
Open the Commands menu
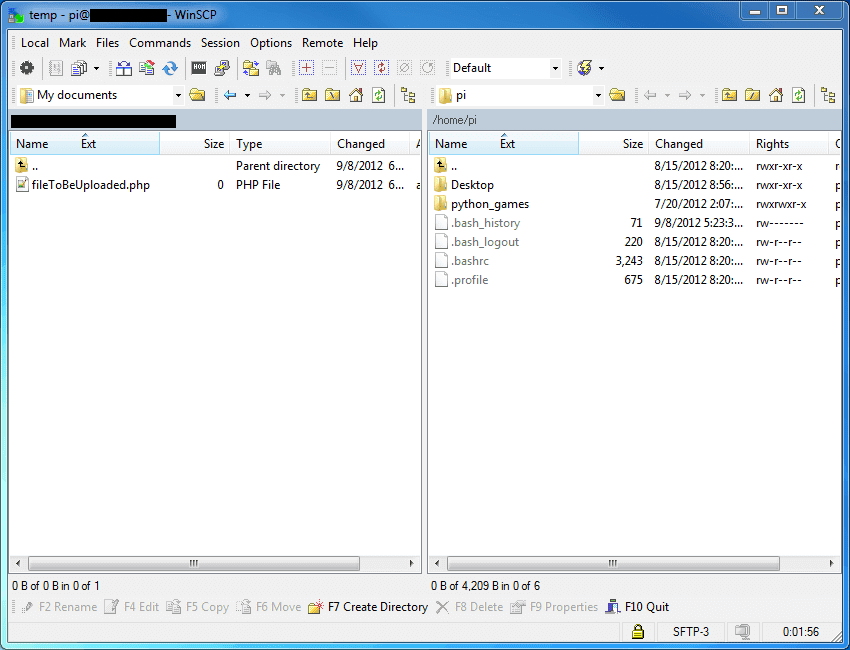click(x=160, y=43)
